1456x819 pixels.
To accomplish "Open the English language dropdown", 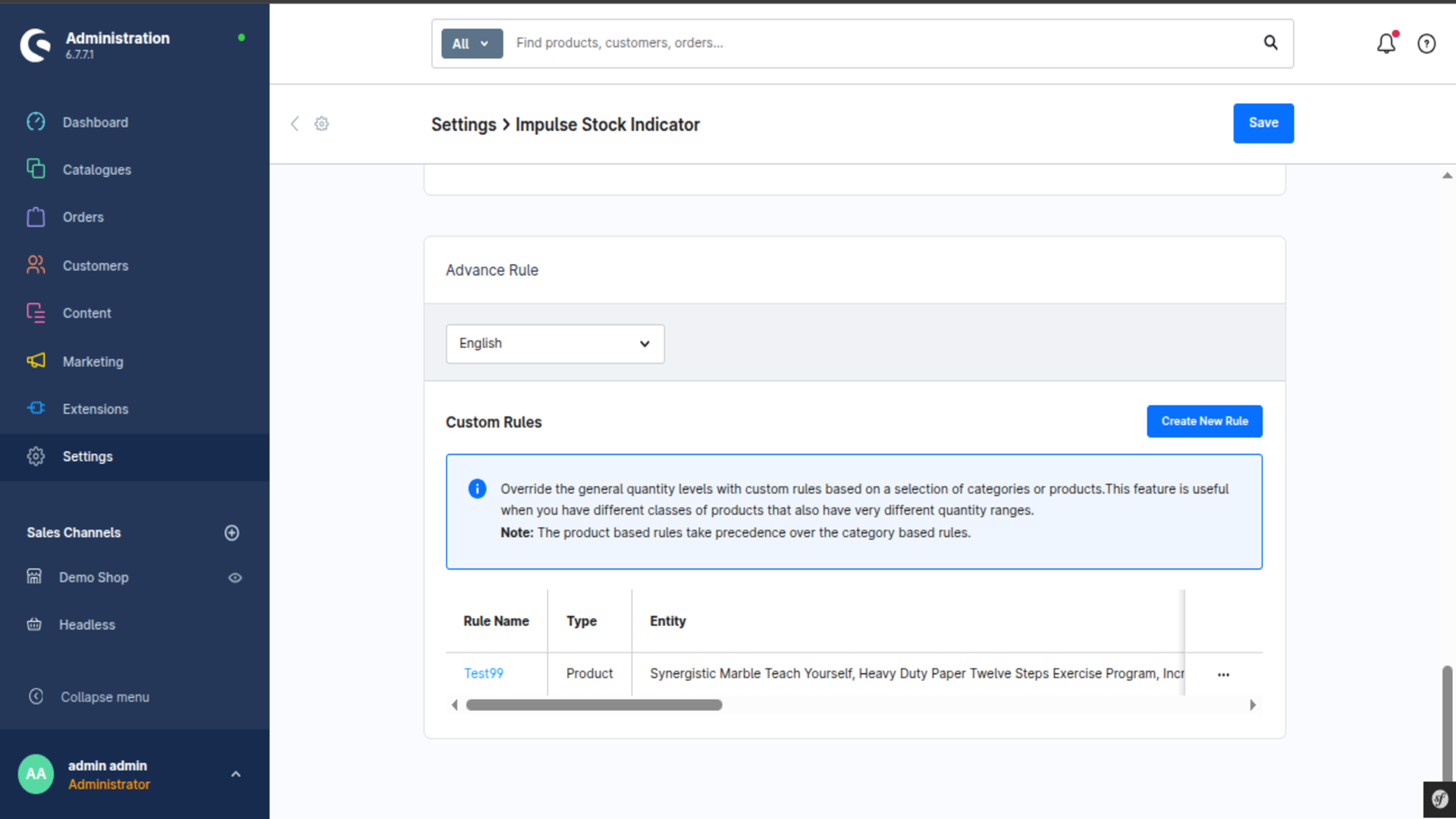I will tap(555, 344).
